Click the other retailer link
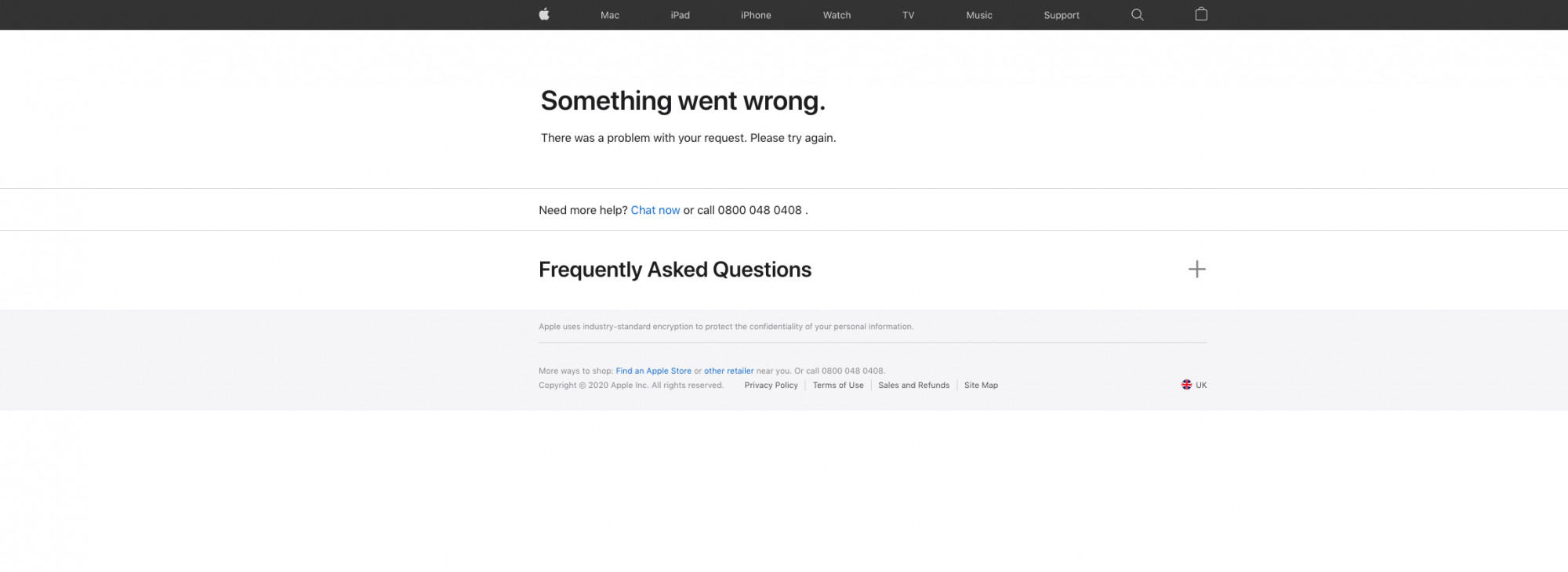 click(728, 371)
